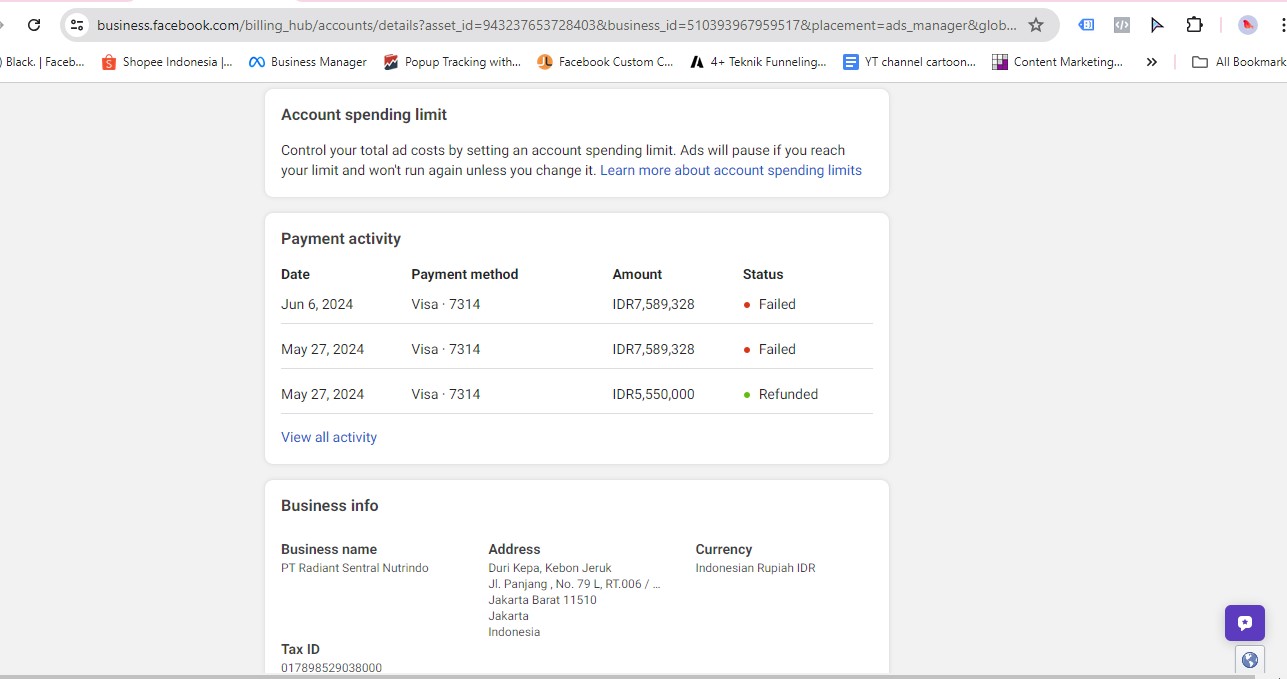Click the Payment activity heading

coord(341,239)
